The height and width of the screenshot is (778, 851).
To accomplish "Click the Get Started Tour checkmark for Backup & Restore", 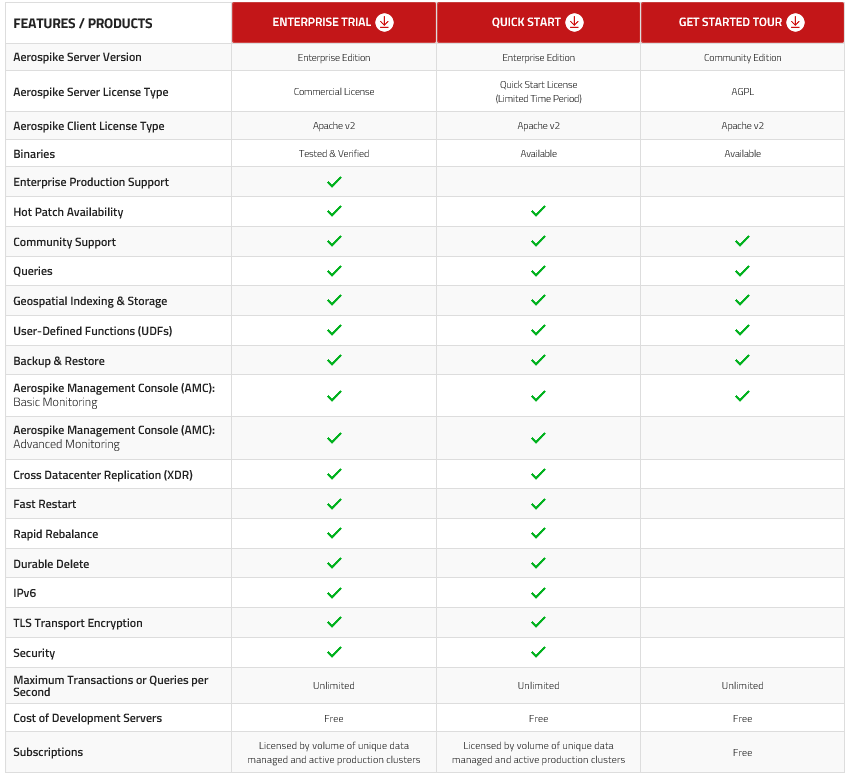I will click(x=742, y=360).
